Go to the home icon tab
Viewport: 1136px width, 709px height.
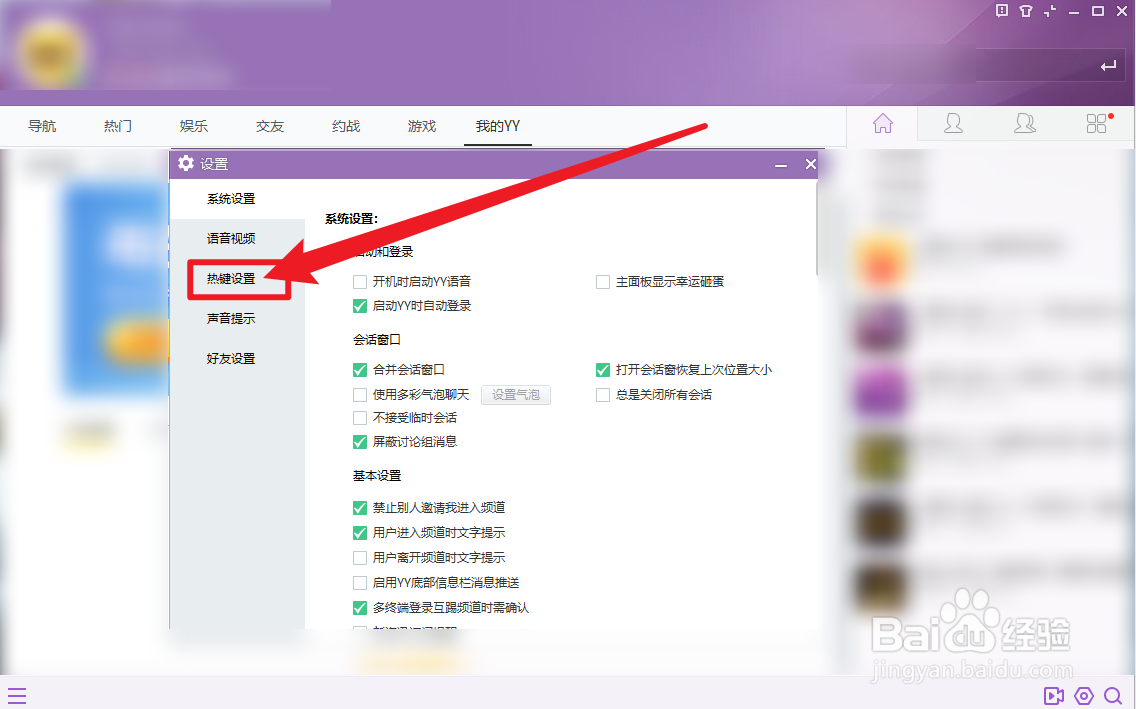point(882,124)
